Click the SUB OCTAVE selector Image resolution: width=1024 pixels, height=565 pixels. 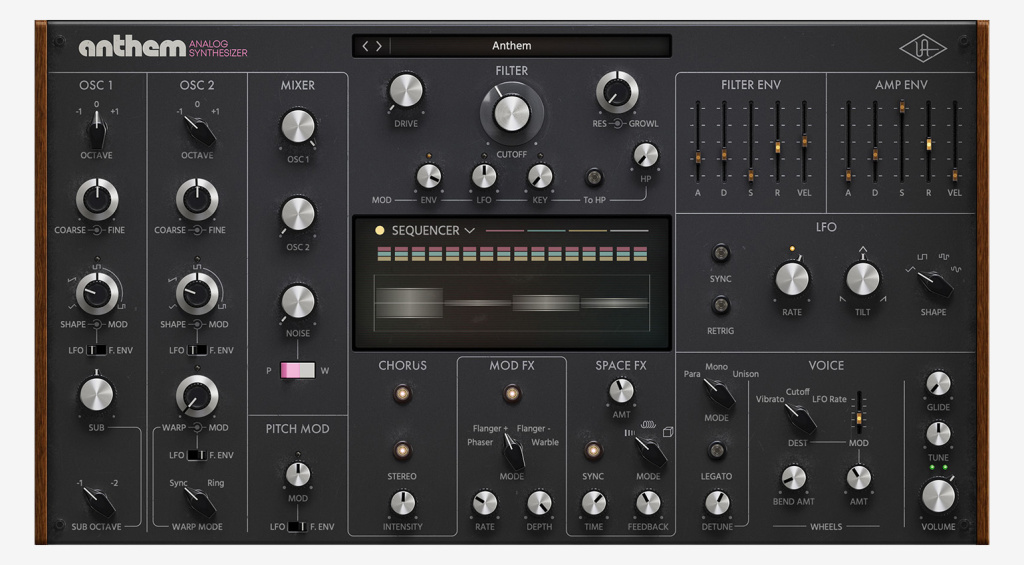click(98, 502)
